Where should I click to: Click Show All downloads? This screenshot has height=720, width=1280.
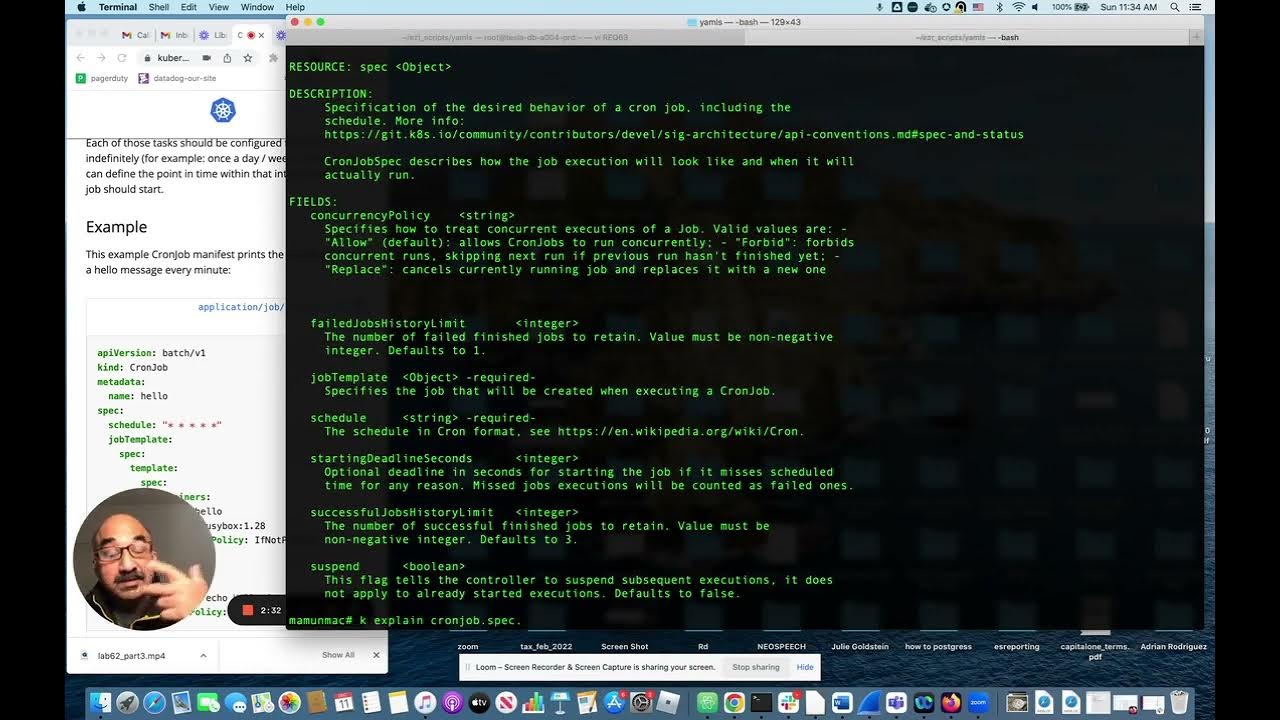click(x=338, y=655)
